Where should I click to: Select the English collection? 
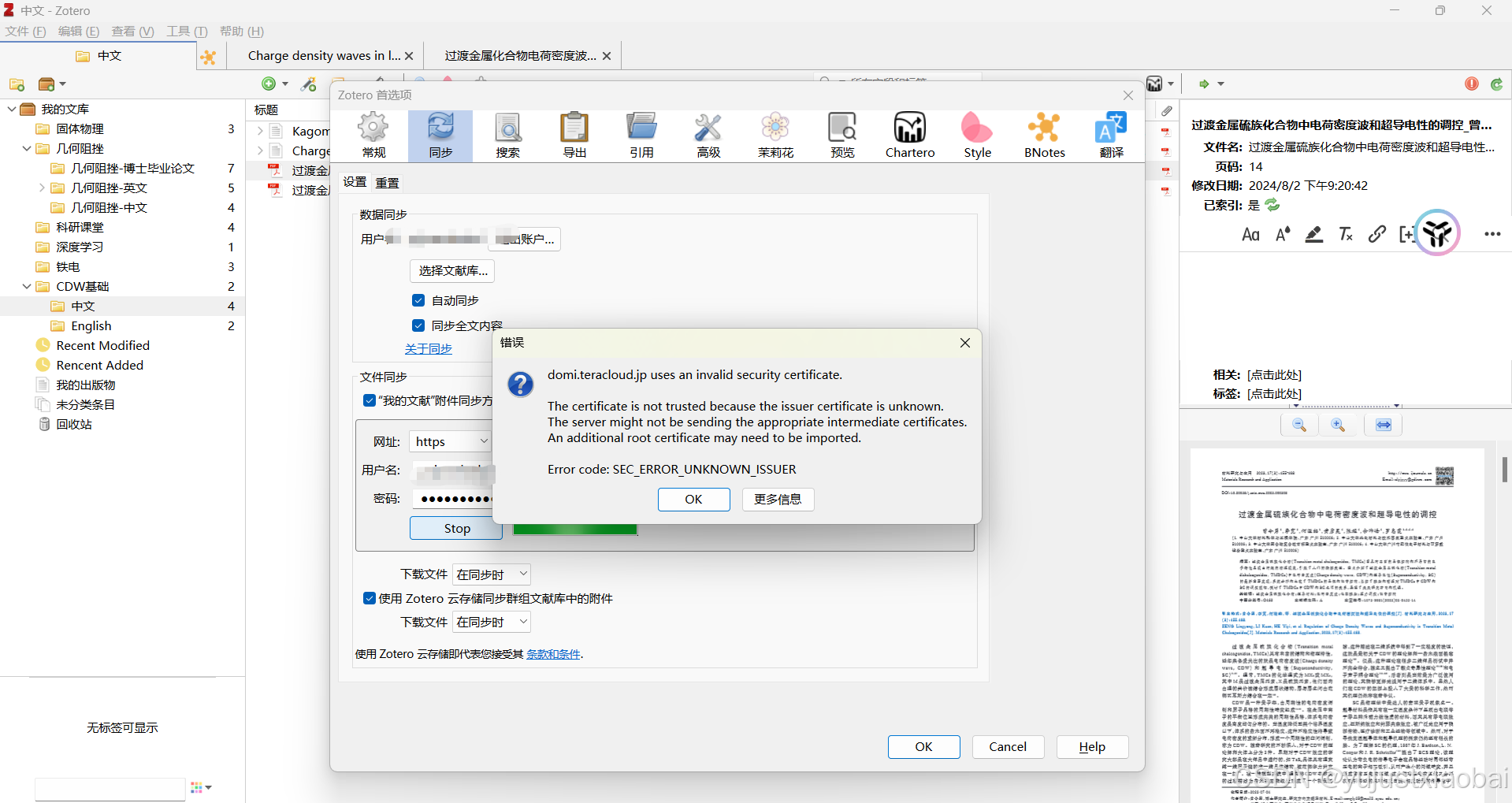coord(91,325)
